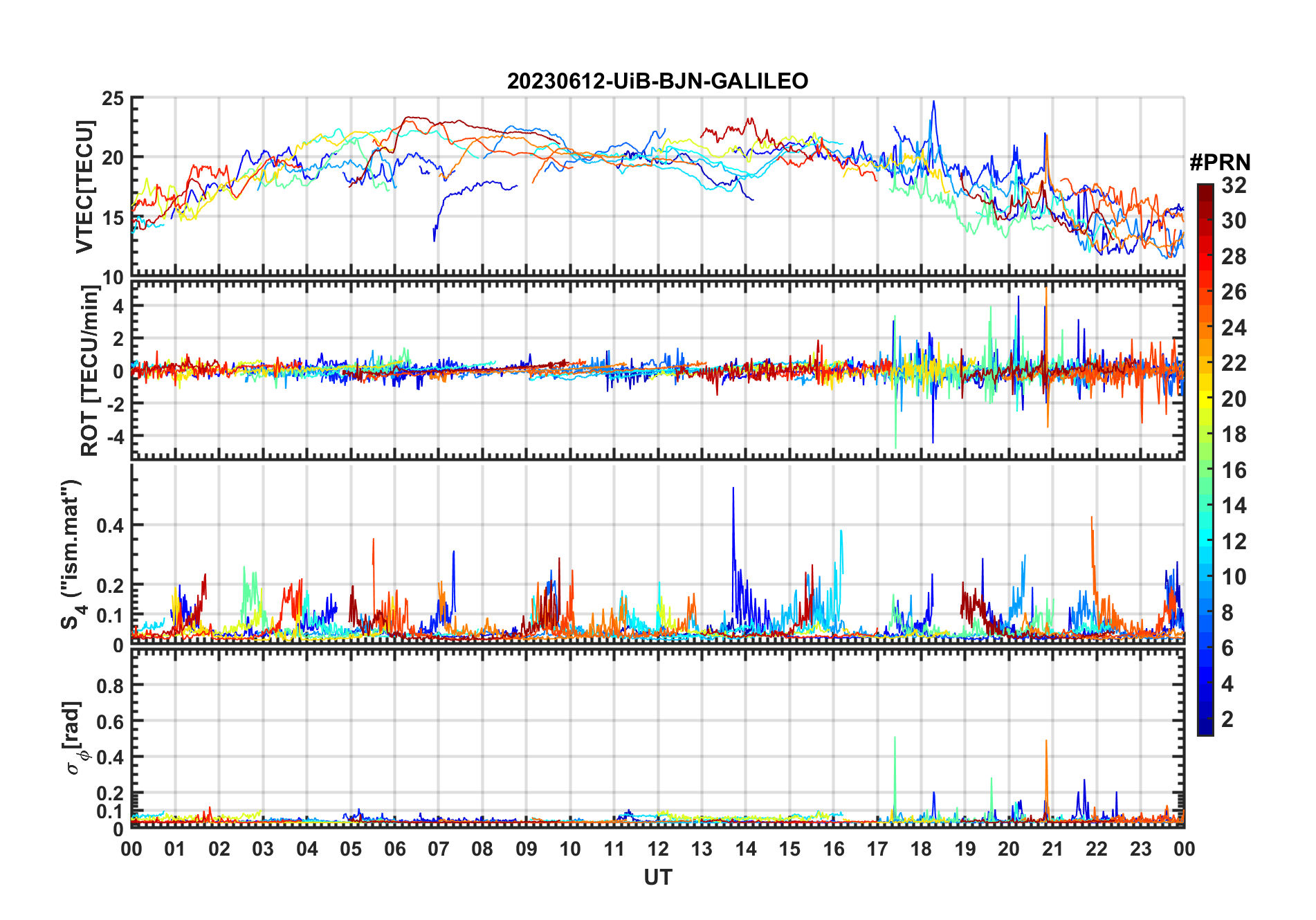Click the 0.8 tick label on the sigma-phi axis
This screenshot has width=1316, height=920.
click(109, 686)
